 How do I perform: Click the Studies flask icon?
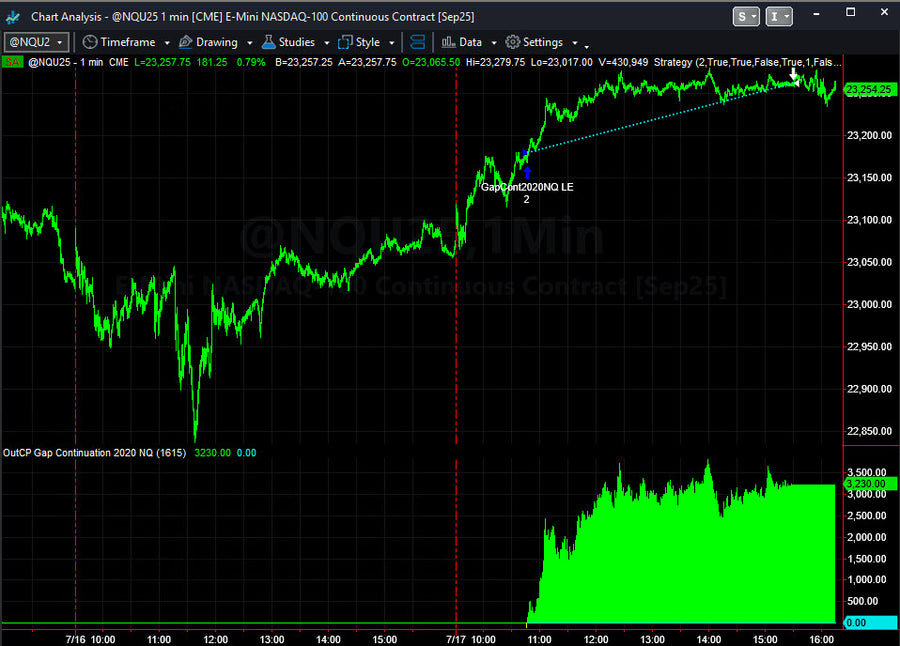point(268,42)
